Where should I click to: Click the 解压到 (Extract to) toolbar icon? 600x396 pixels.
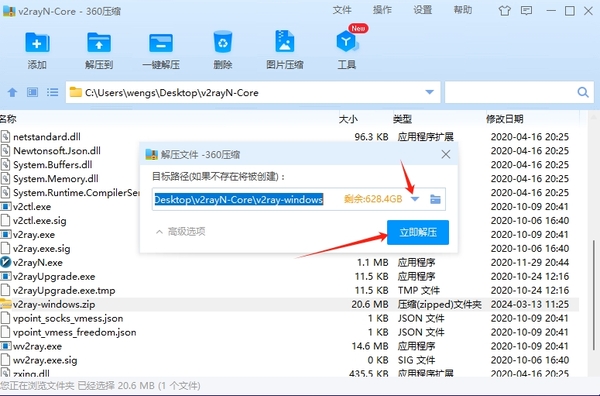tap(99, 42)
